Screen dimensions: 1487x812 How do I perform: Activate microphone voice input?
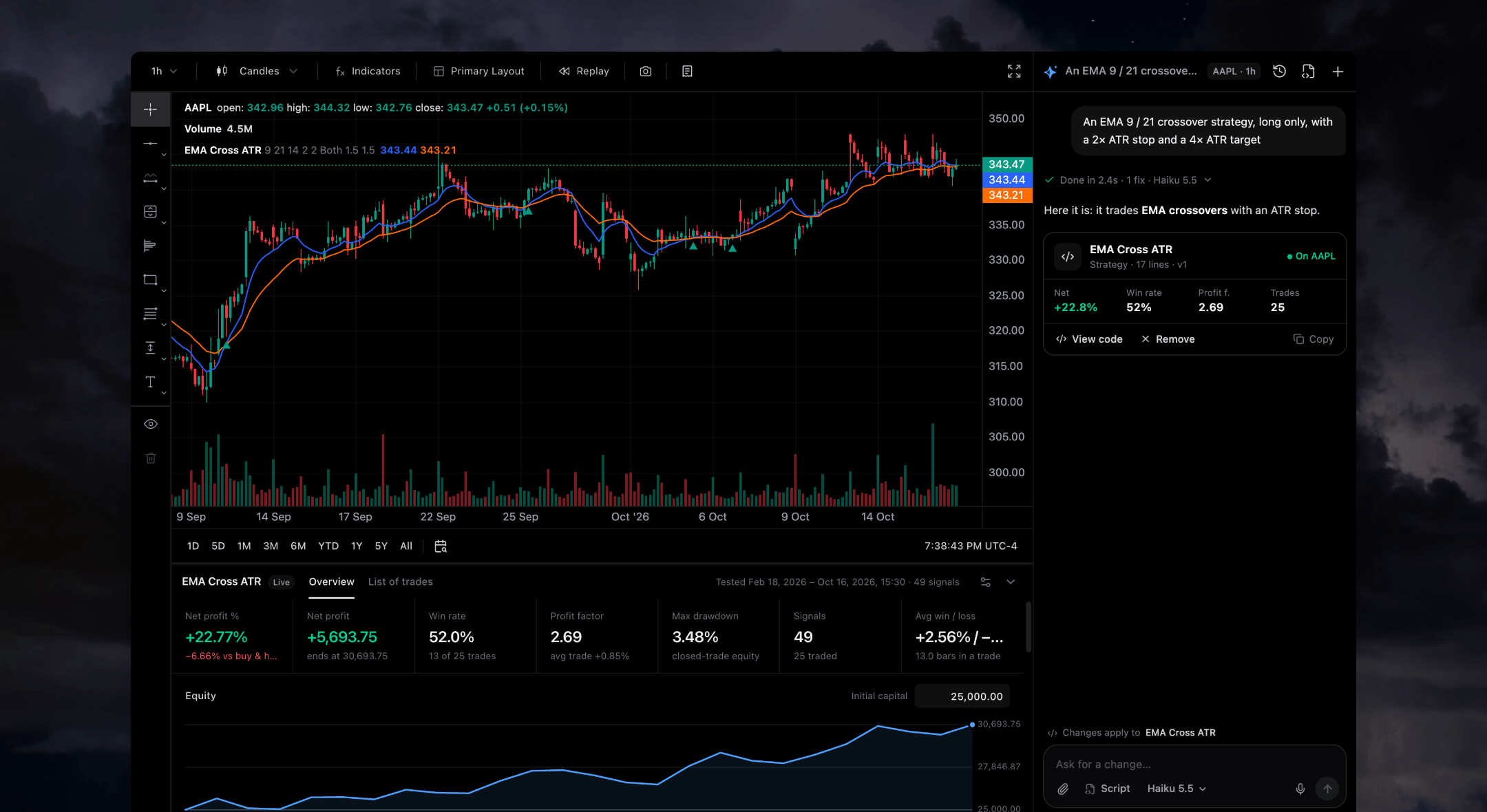click(1300, 789)
